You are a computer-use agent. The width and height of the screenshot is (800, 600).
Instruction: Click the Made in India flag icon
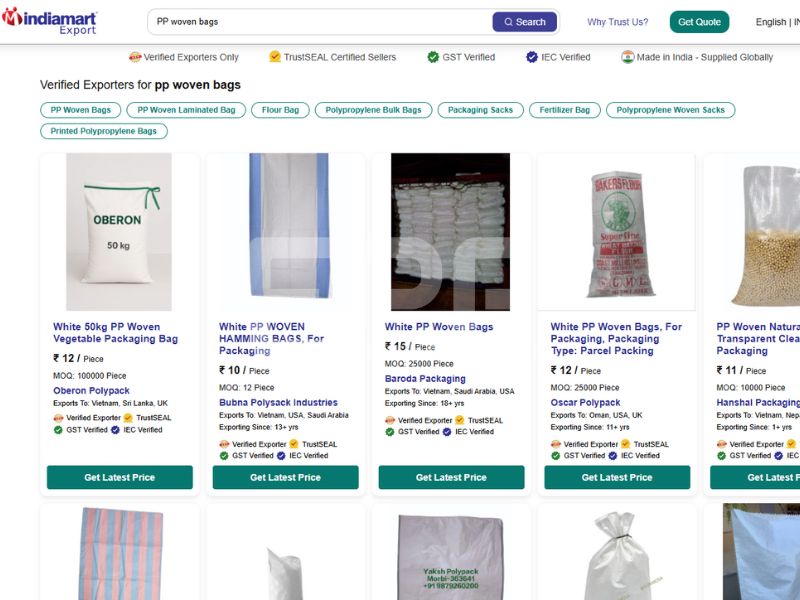[628, 57]
